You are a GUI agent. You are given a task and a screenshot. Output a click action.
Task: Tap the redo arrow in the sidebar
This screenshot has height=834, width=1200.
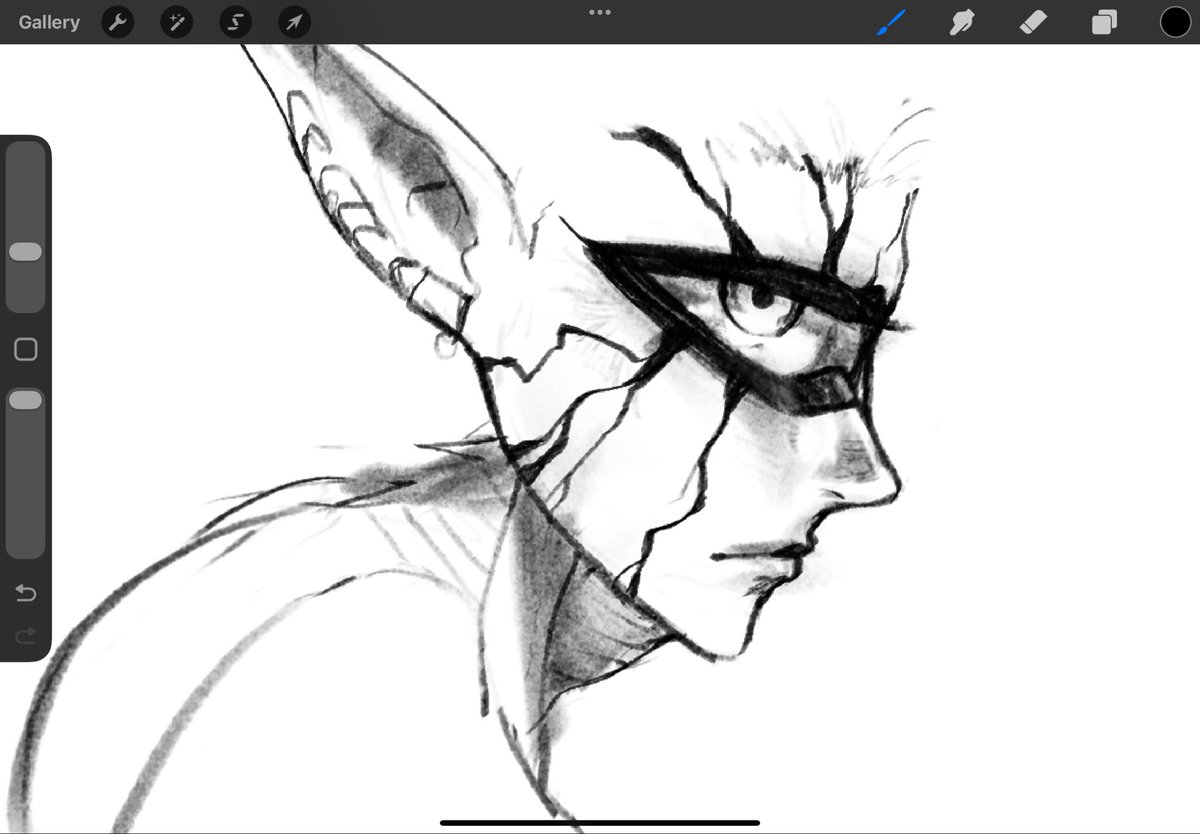[x=26, y=634]
